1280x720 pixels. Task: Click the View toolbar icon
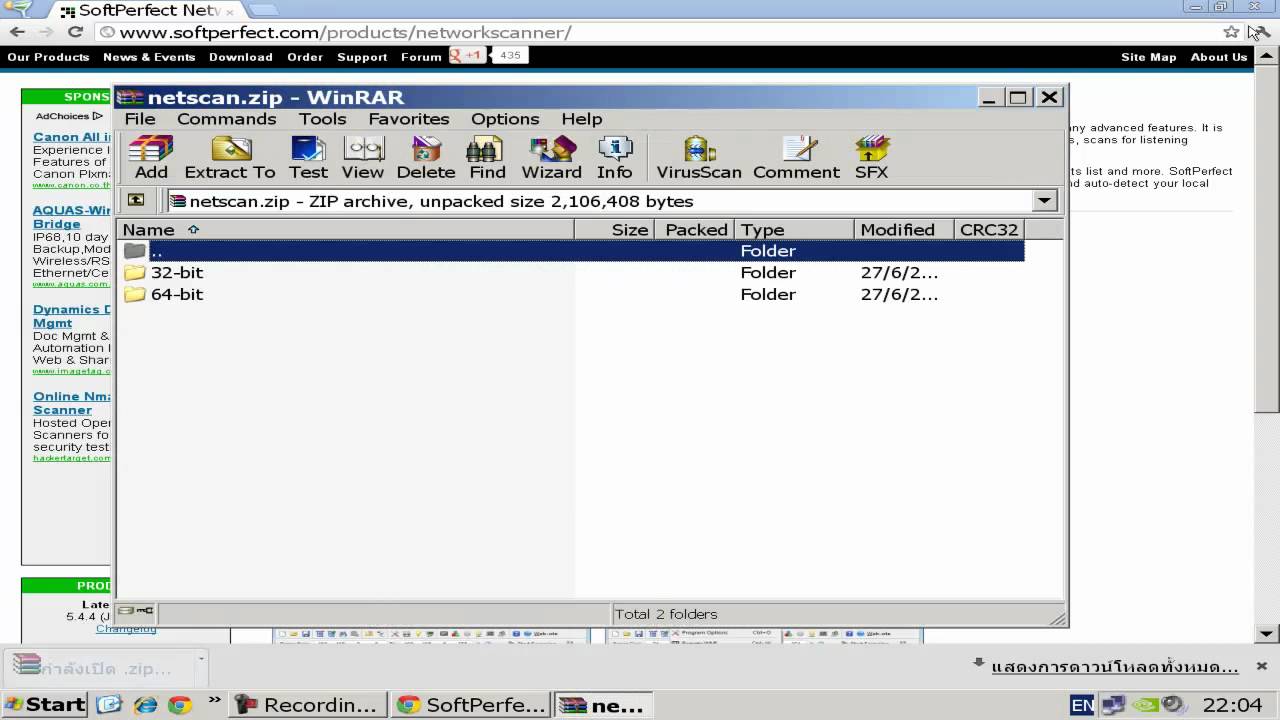(x=362, y=157)
